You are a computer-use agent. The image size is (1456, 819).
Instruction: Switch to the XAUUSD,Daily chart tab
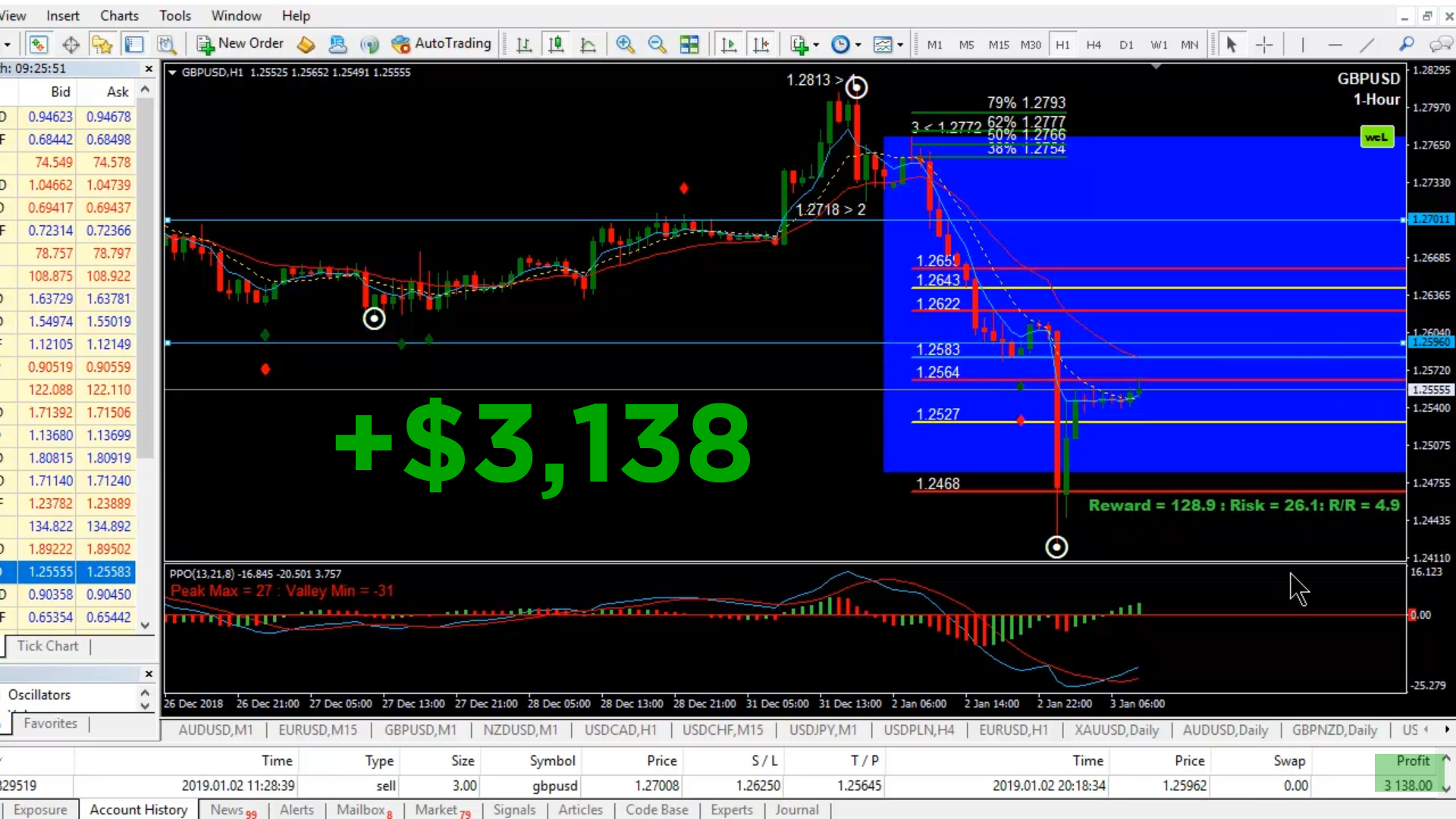click(x=1116, y=730)
